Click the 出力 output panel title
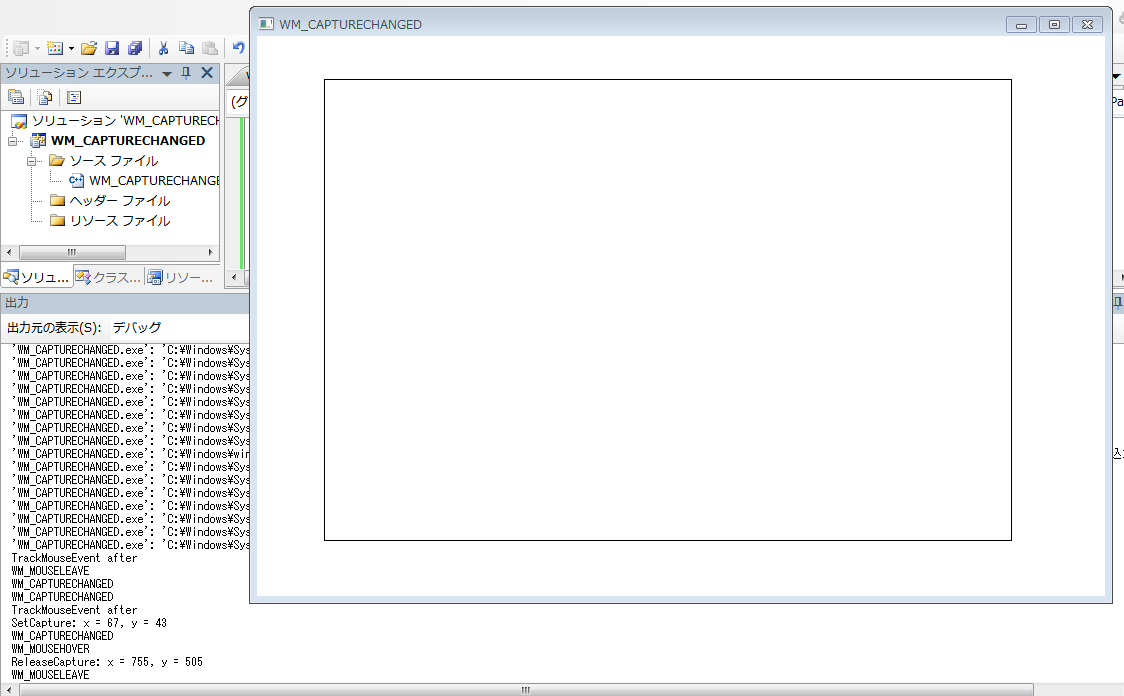Screen dimensions: 1124x696 [17, 303]
